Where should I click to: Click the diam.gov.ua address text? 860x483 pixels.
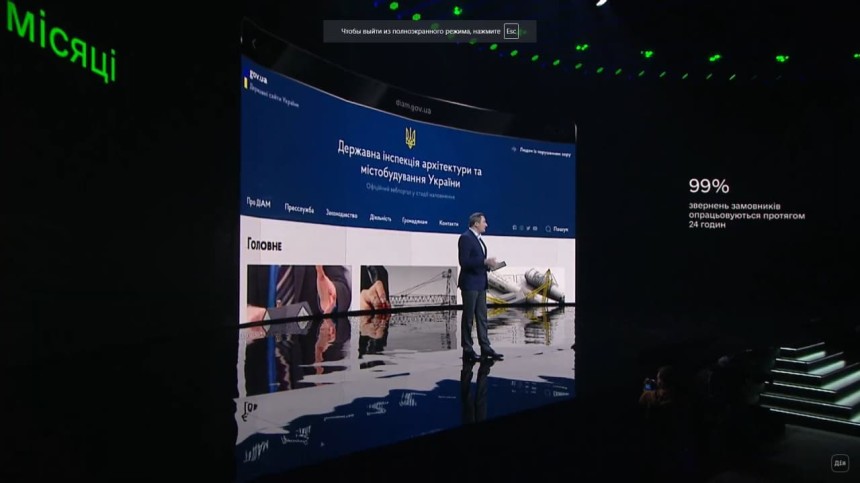click(413, 103)
